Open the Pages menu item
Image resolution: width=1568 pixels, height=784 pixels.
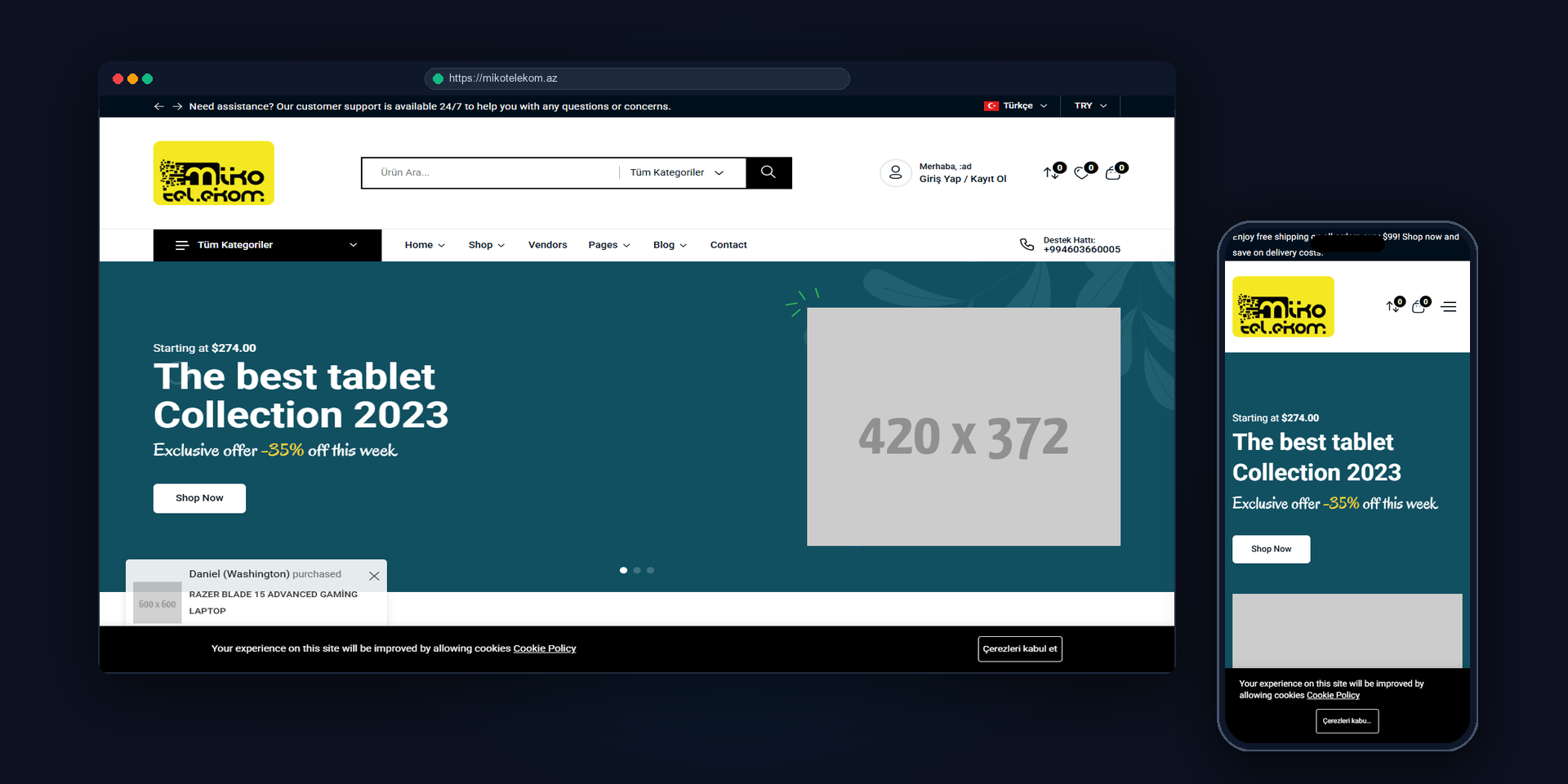point(609,245)
